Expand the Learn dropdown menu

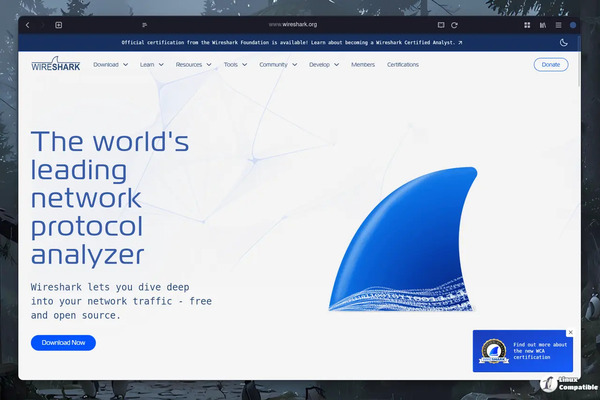152,65
